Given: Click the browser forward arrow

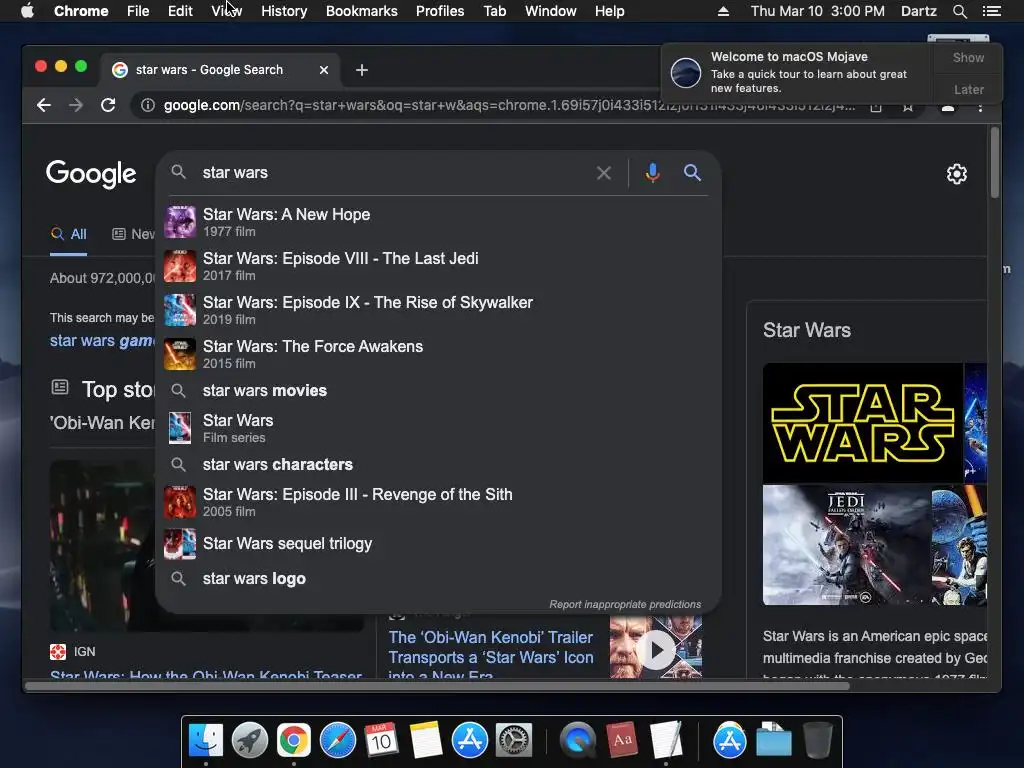Looking at the screenshot, I should 76,105.
